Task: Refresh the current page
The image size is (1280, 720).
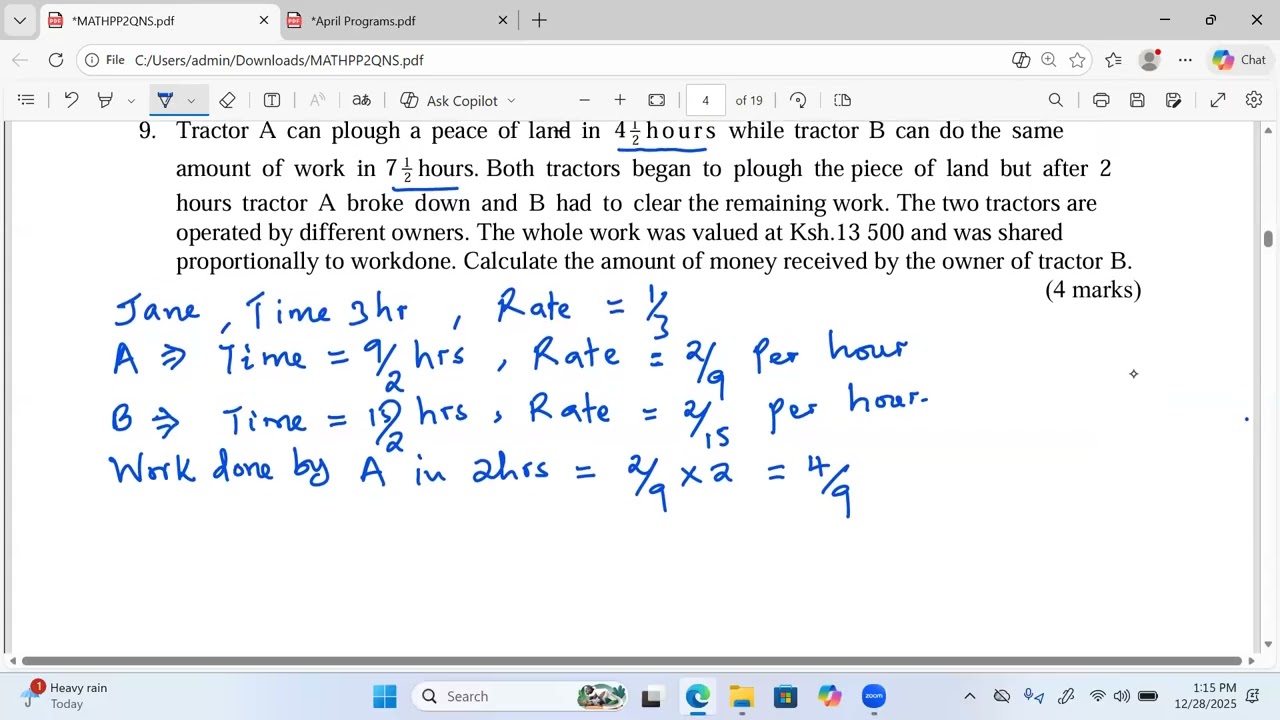Action: click(56, 60)
